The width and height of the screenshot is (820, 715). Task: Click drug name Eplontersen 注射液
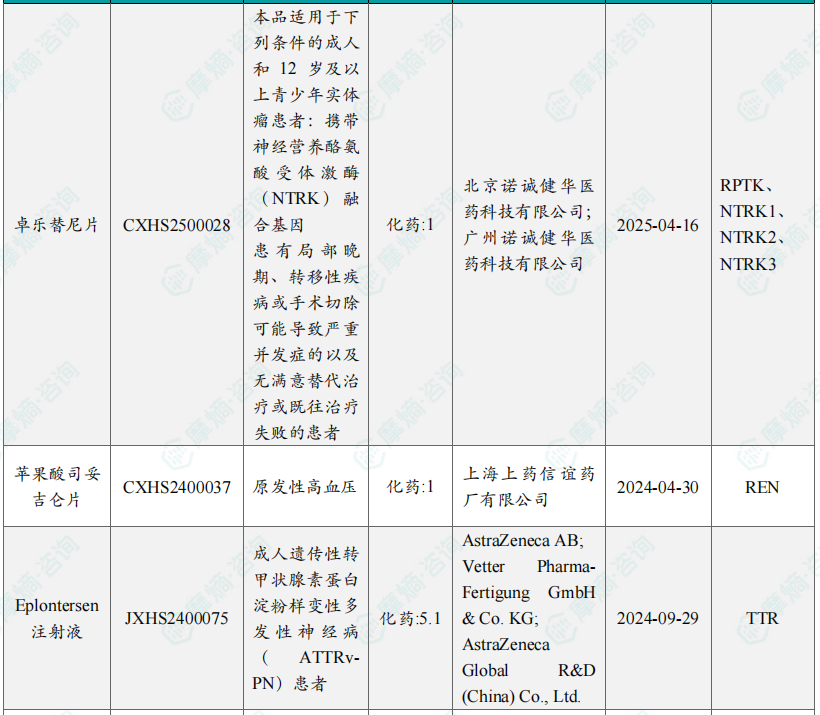[56, 618]
